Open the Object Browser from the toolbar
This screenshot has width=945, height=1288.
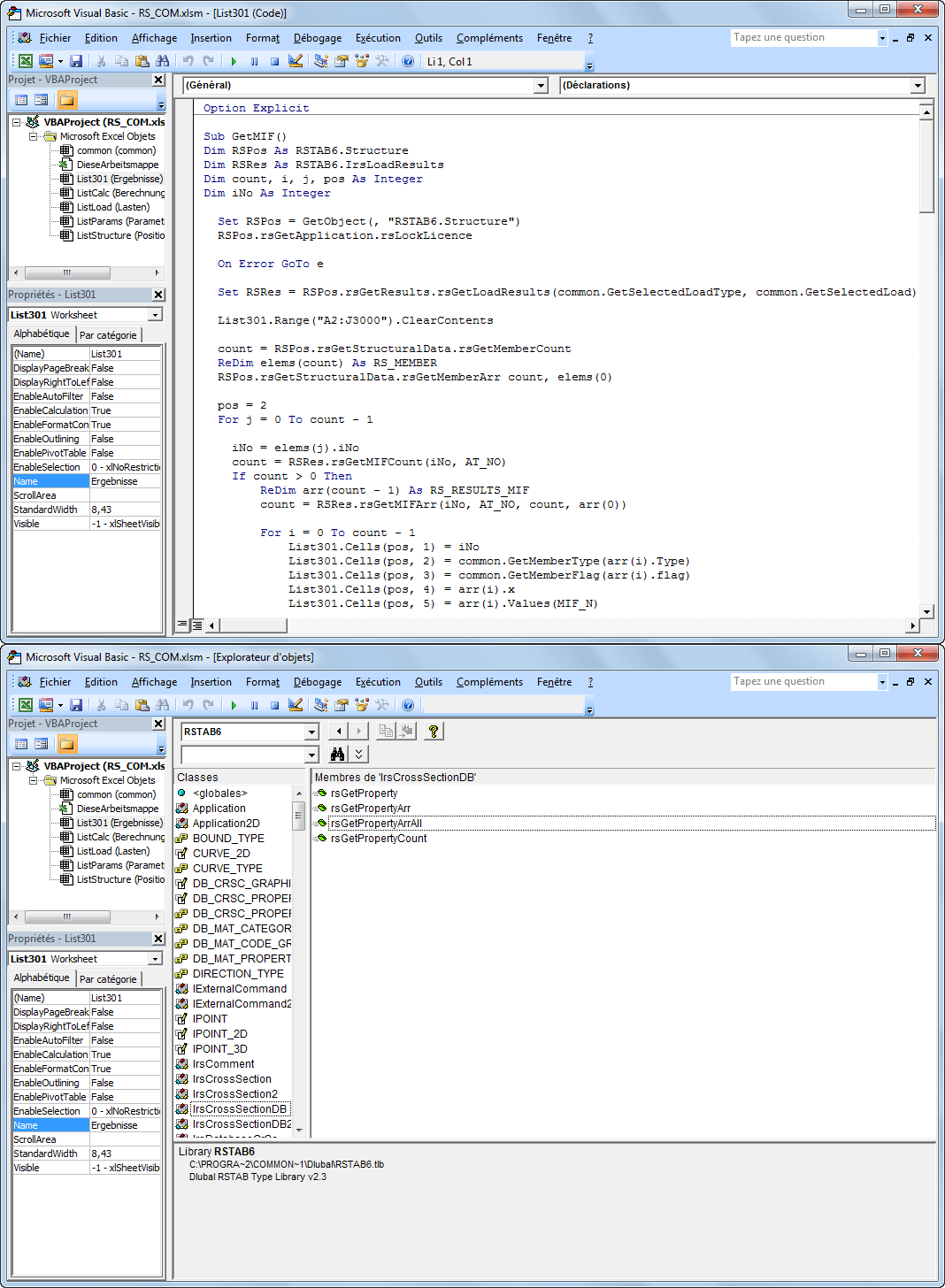(x=361, y=60)
